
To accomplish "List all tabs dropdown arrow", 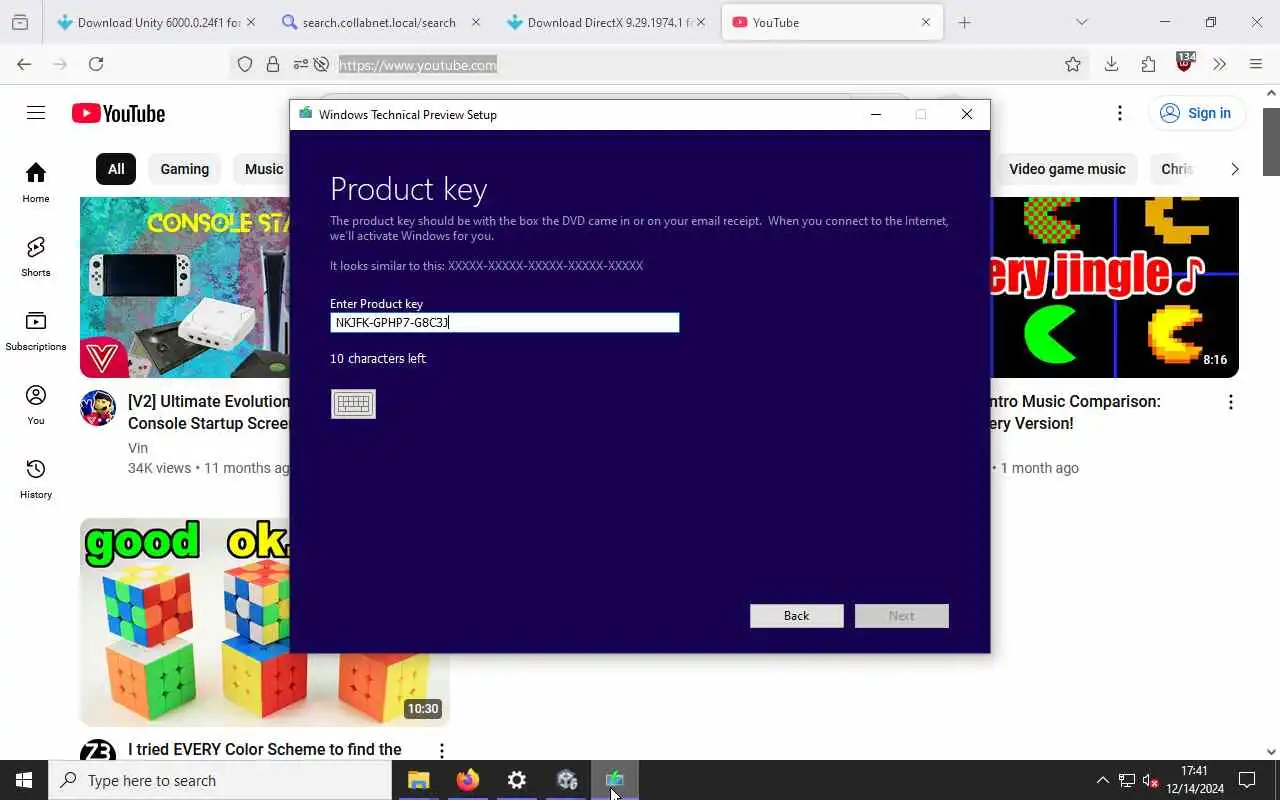I will (x=1081, y=22).
